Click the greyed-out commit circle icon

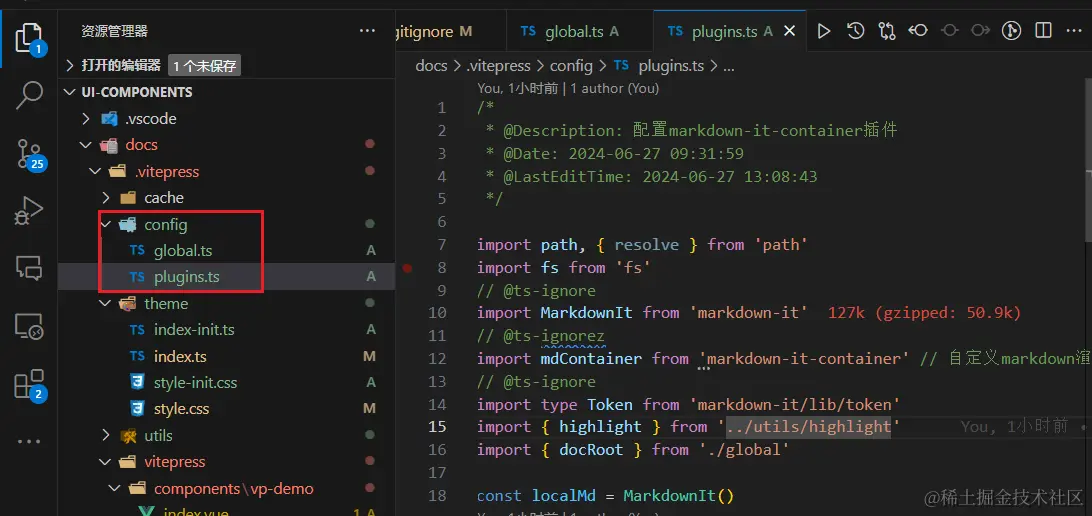(950, 31)
